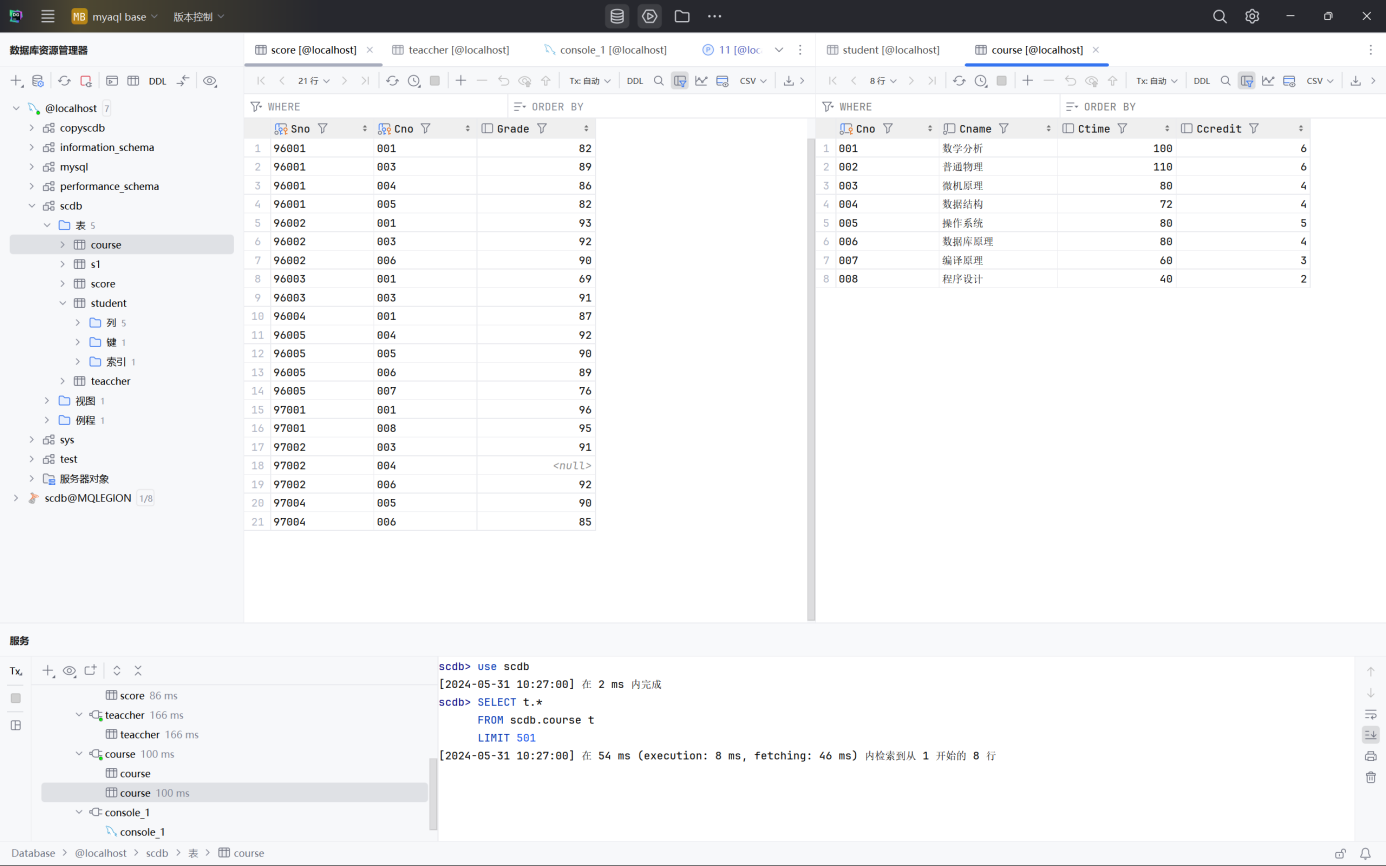Click the New (+) button in database explorer
Viewport: 1386px width, 866px height.
(16, 81)
